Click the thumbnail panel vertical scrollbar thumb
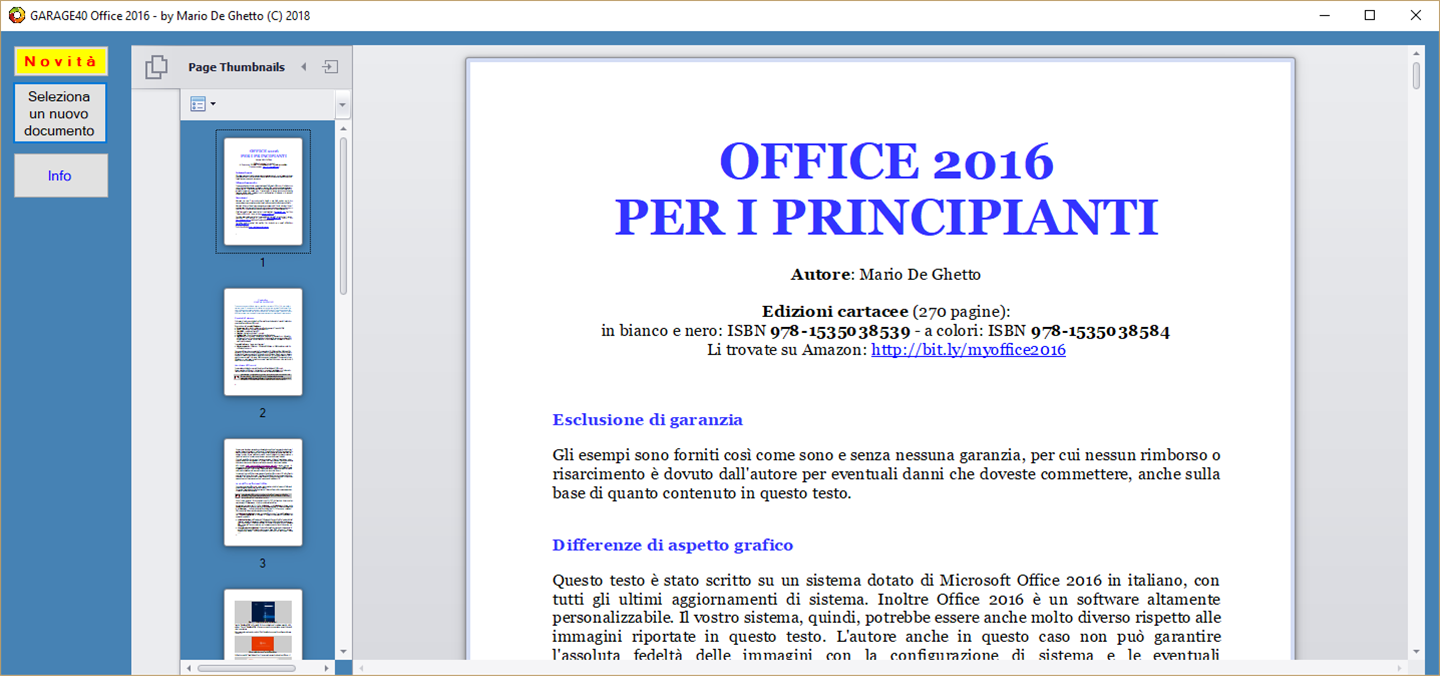This screenshot has width=1440, height=676. tap(343, 215)
